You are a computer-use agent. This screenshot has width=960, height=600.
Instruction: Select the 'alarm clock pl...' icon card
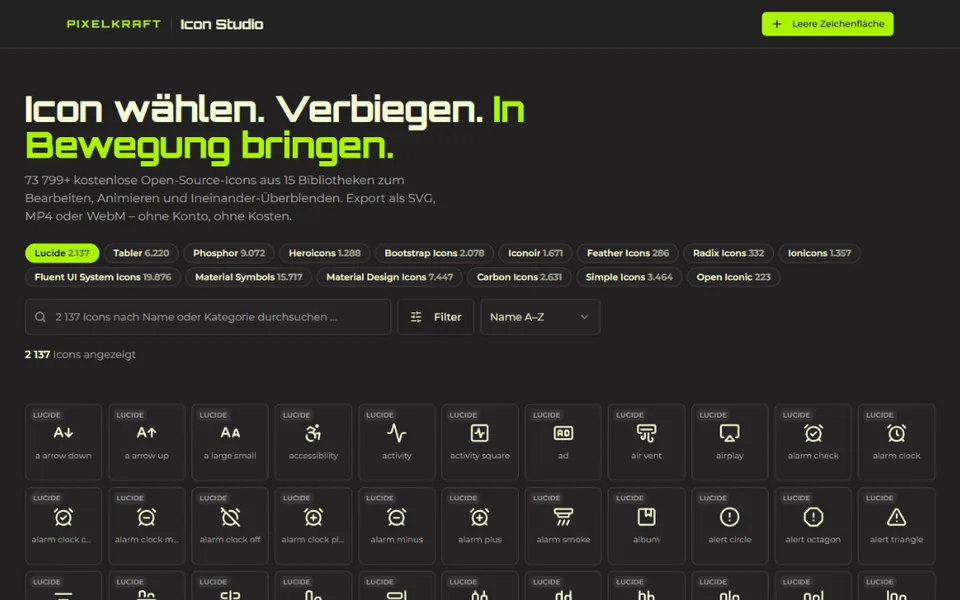(x=313, y=526)
